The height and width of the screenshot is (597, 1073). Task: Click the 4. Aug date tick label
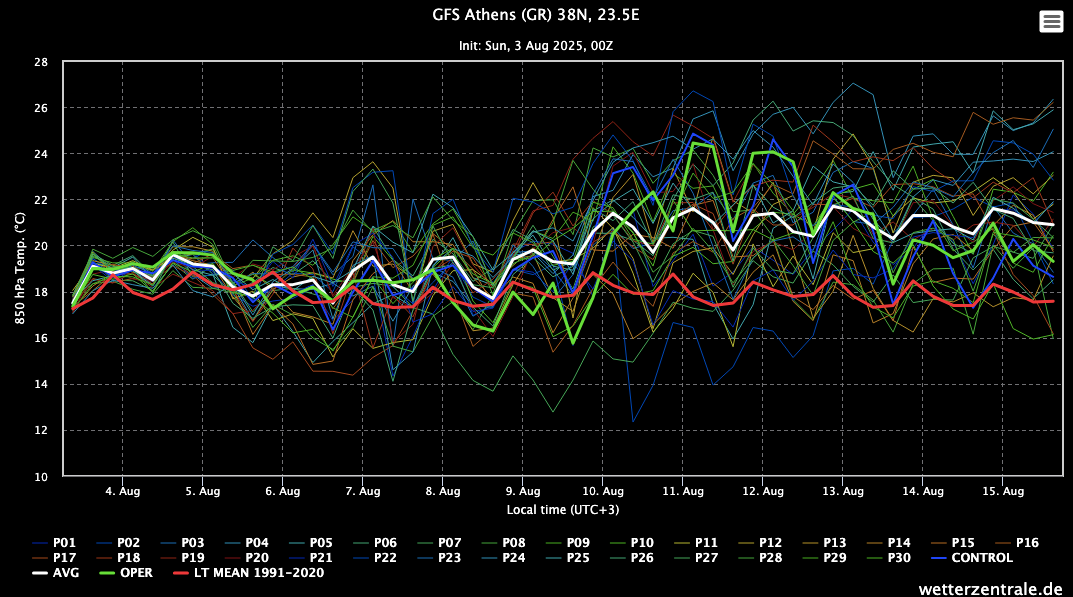[x=122, y=491]
